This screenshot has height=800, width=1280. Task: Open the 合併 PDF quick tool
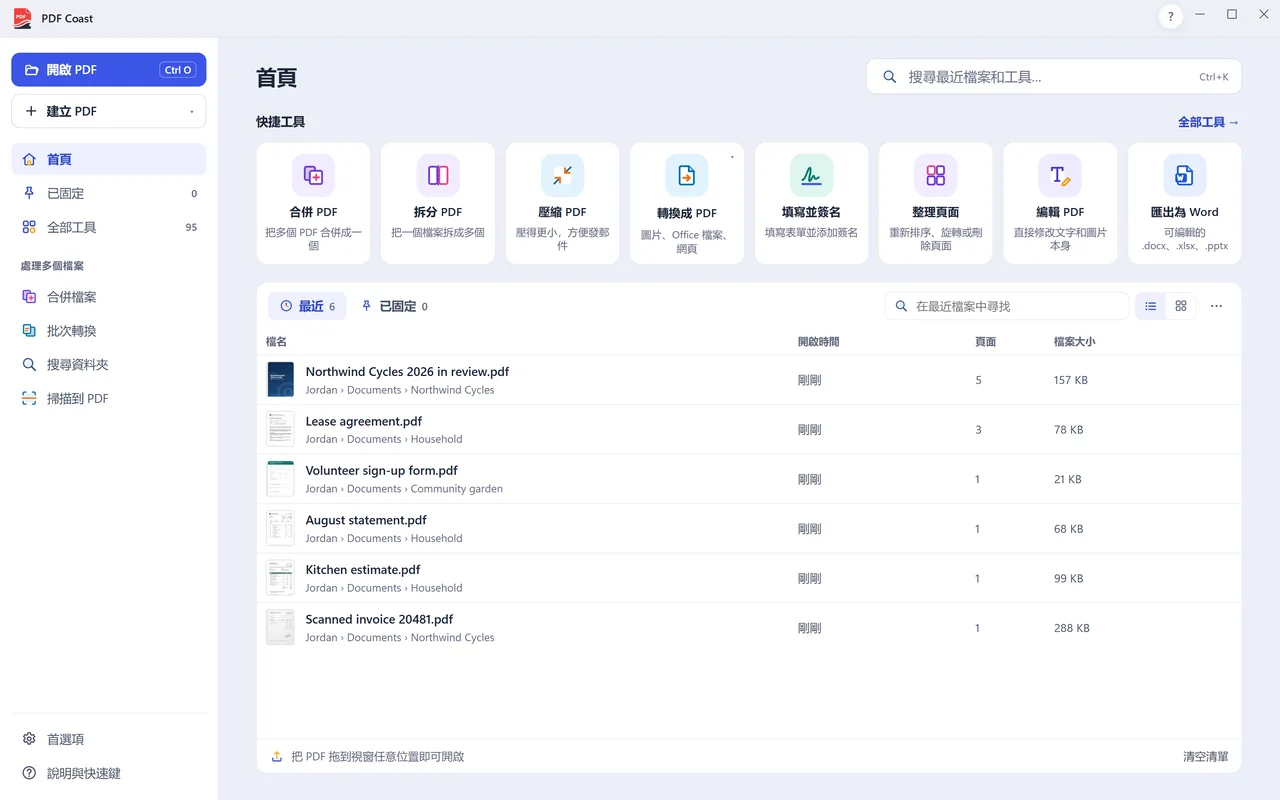[x=313, y=203]
